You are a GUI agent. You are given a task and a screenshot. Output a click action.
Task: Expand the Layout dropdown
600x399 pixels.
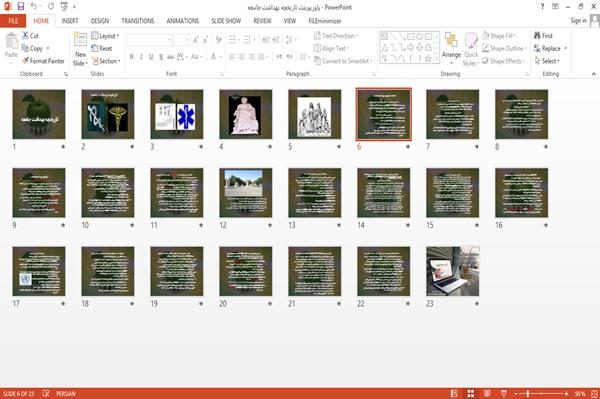[x=105, y=36]
